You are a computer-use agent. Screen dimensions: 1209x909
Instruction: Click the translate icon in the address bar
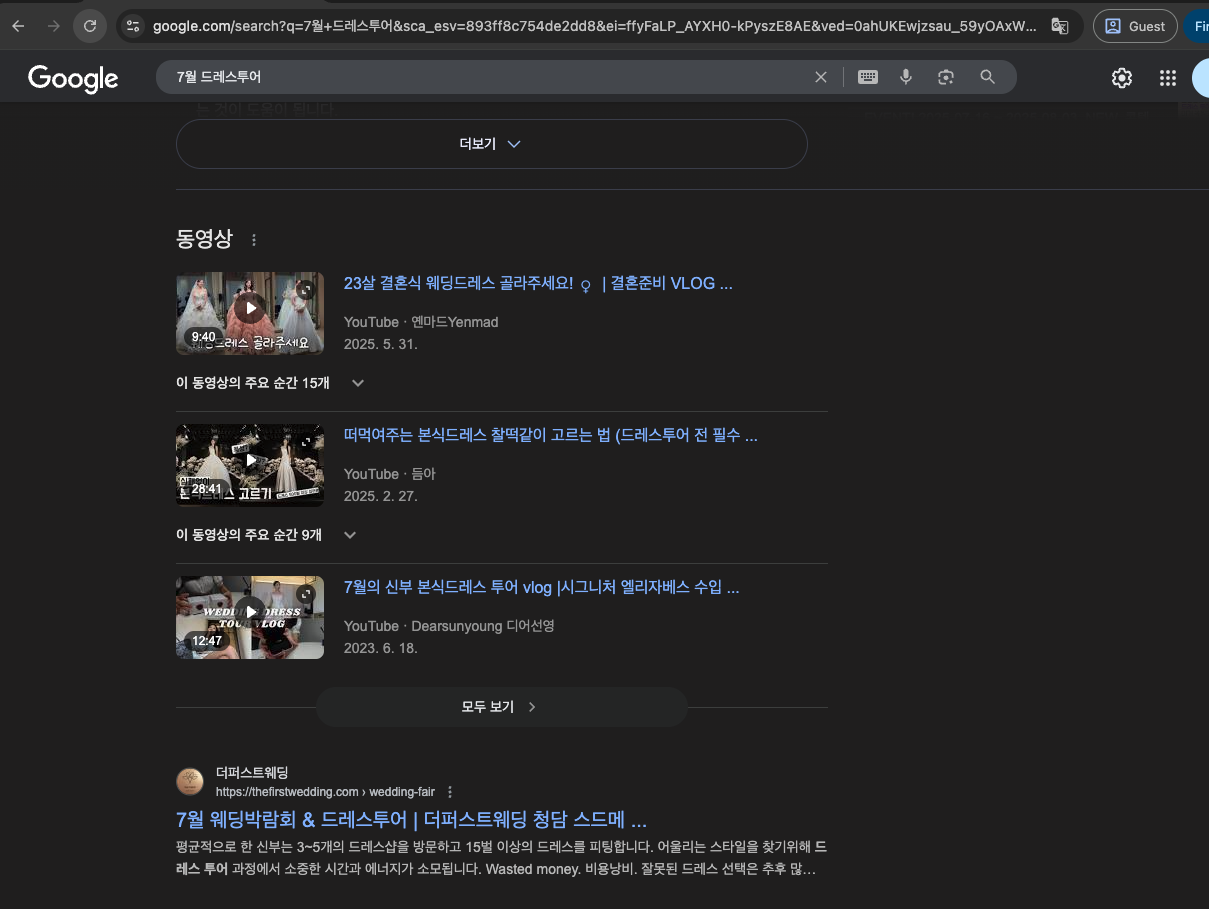[1060, 26]
